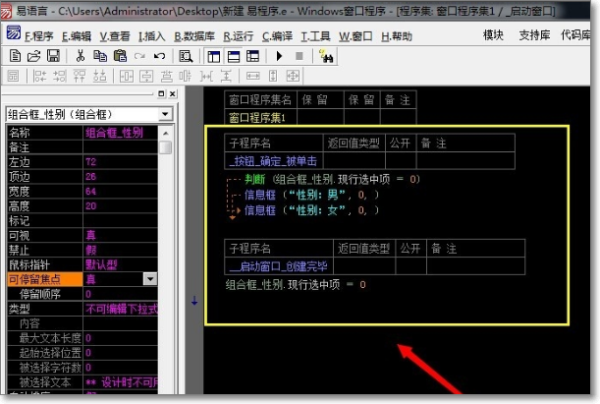The width and height of the screenshot is (600, 404).
Task: Click the same height icon
Action: [273, 76]
